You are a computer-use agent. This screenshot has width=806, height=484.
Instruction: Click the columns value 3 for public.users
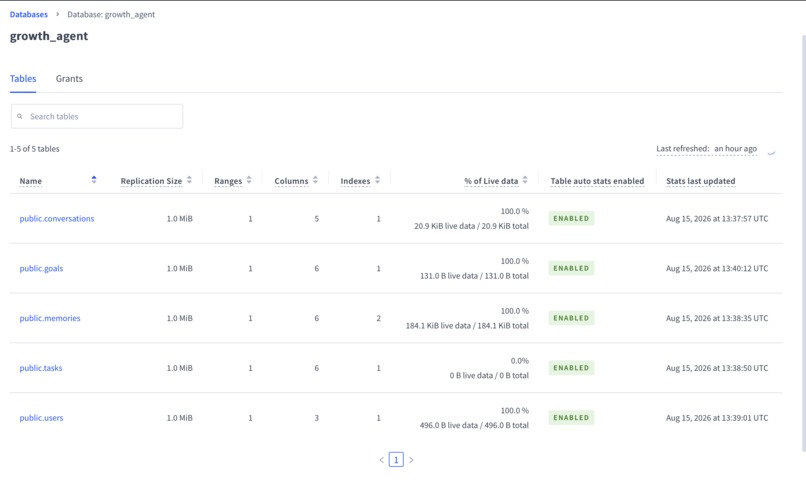(317, 418)
